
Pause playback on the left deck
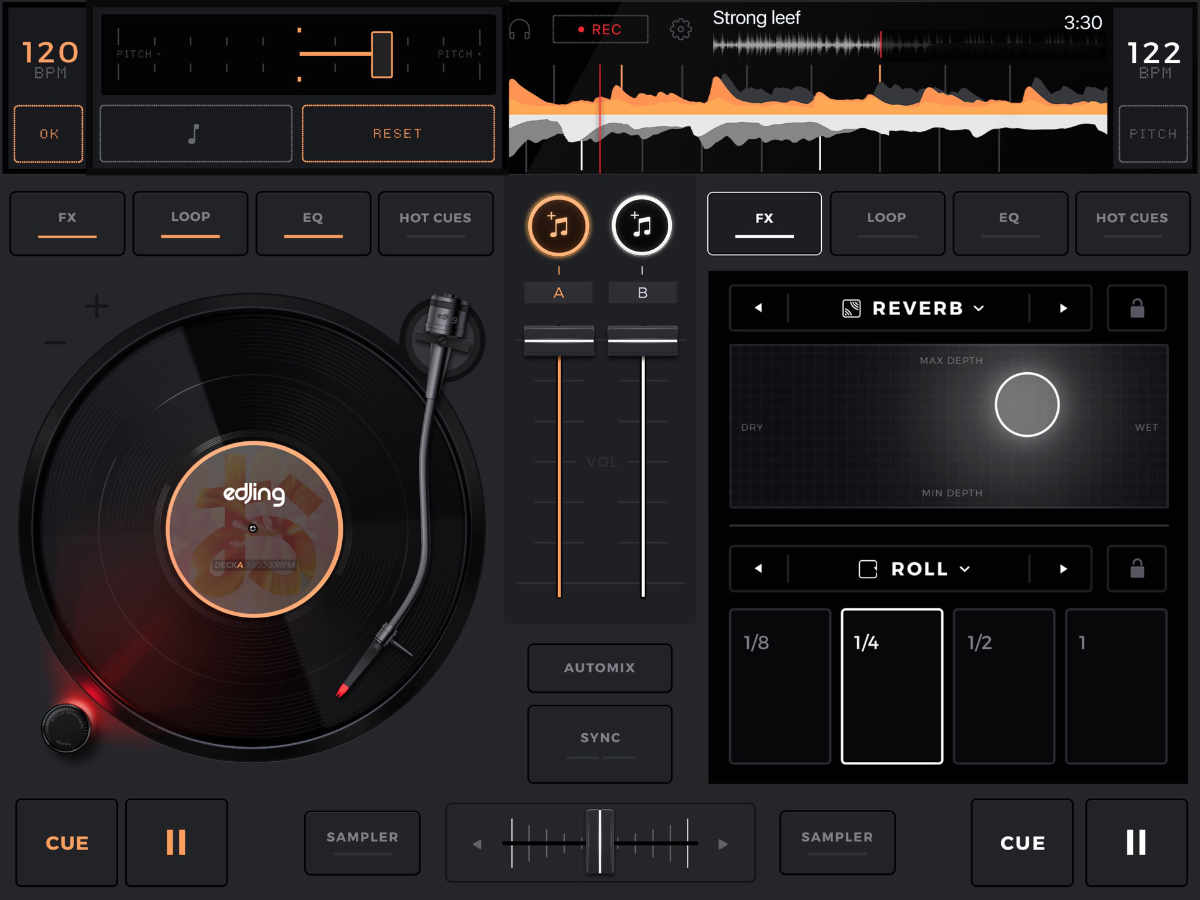tap(176, 842)
